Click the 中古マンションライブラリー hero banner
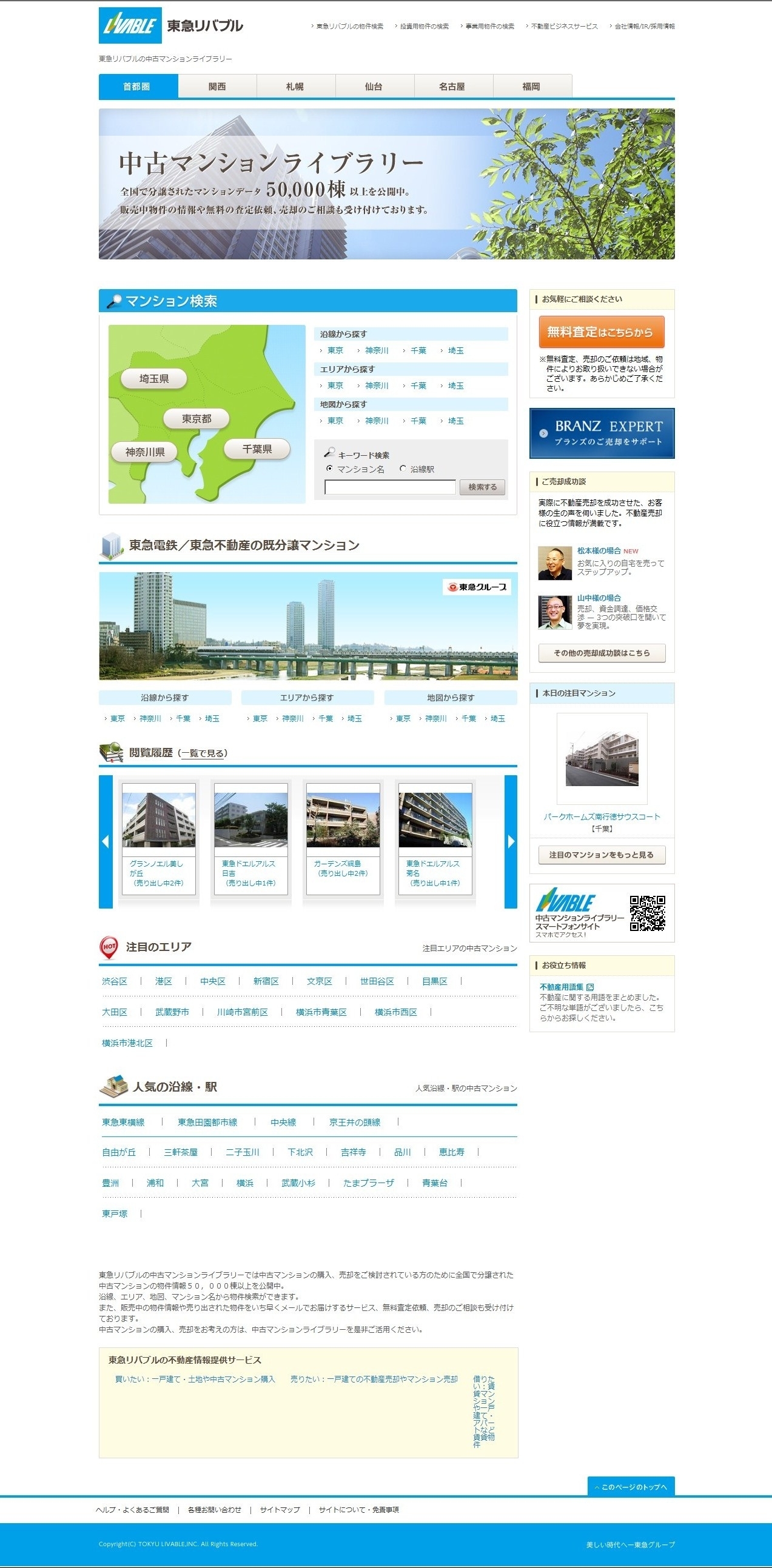 click(387, 184)
